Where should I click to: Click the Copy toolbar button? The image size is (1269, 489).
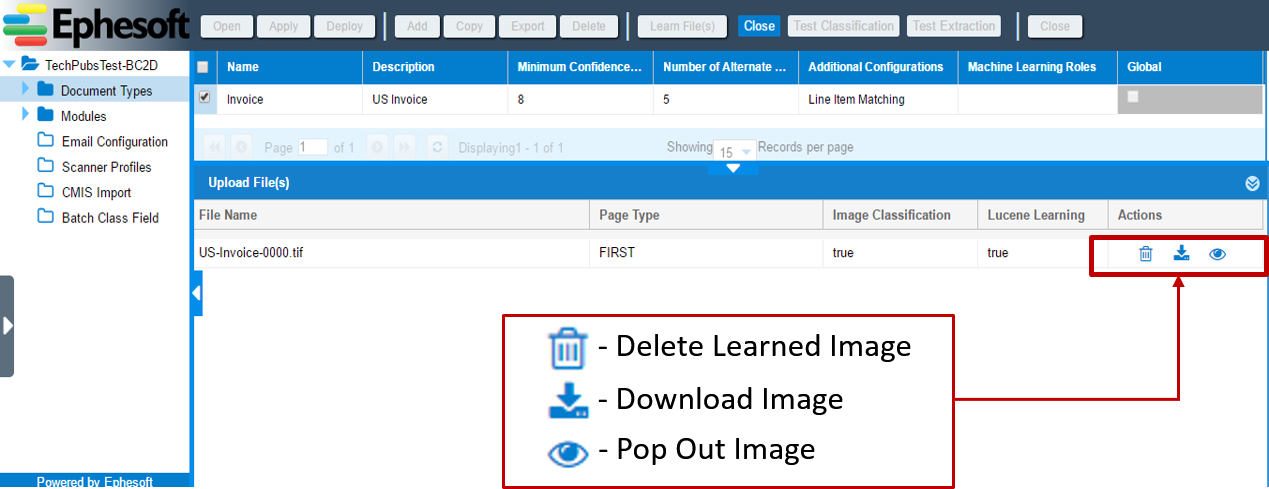tap(469, 26)
